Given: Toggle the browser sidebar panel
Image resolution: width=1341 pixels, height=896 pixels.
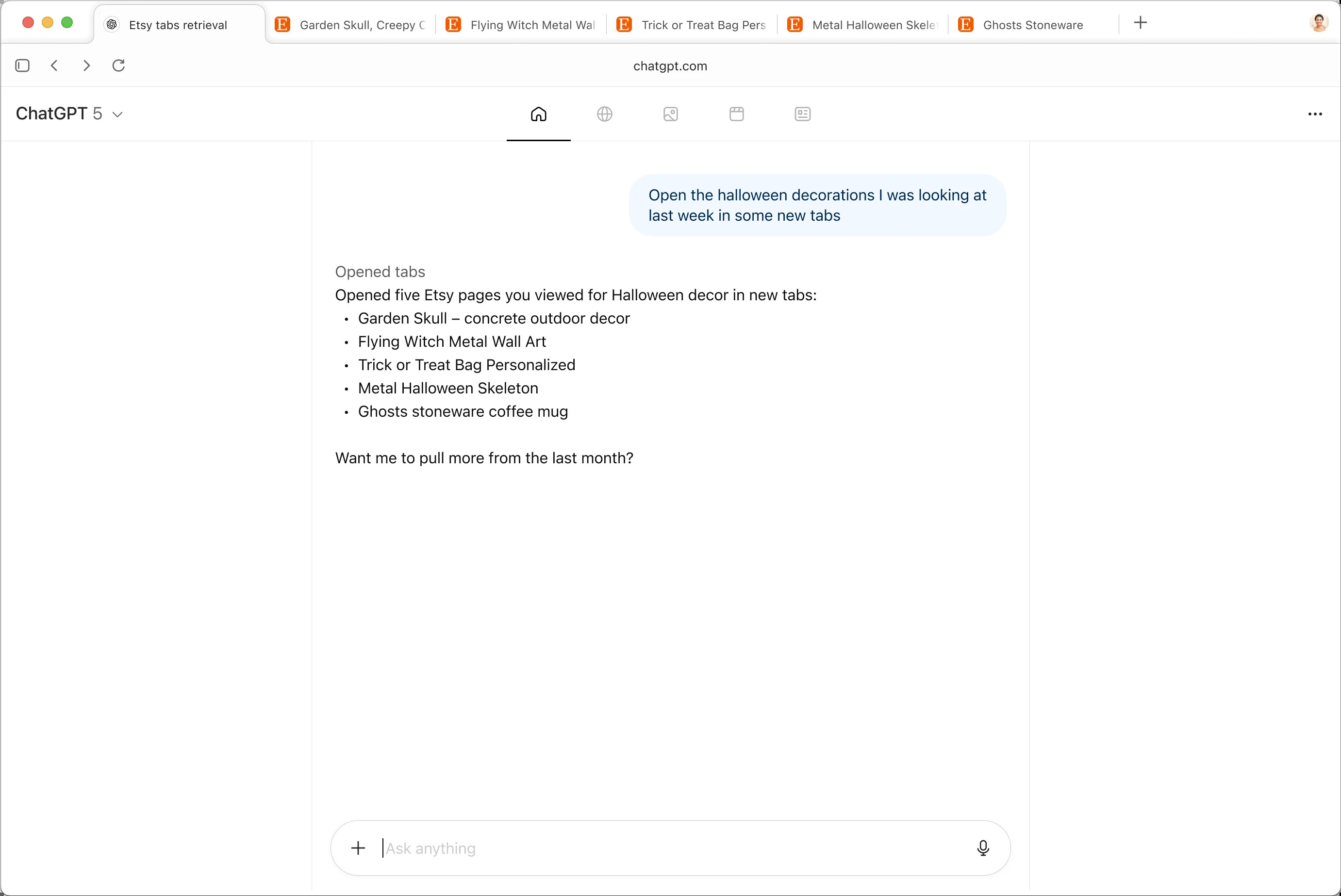Looking at the screenshot, I should 22,65.
